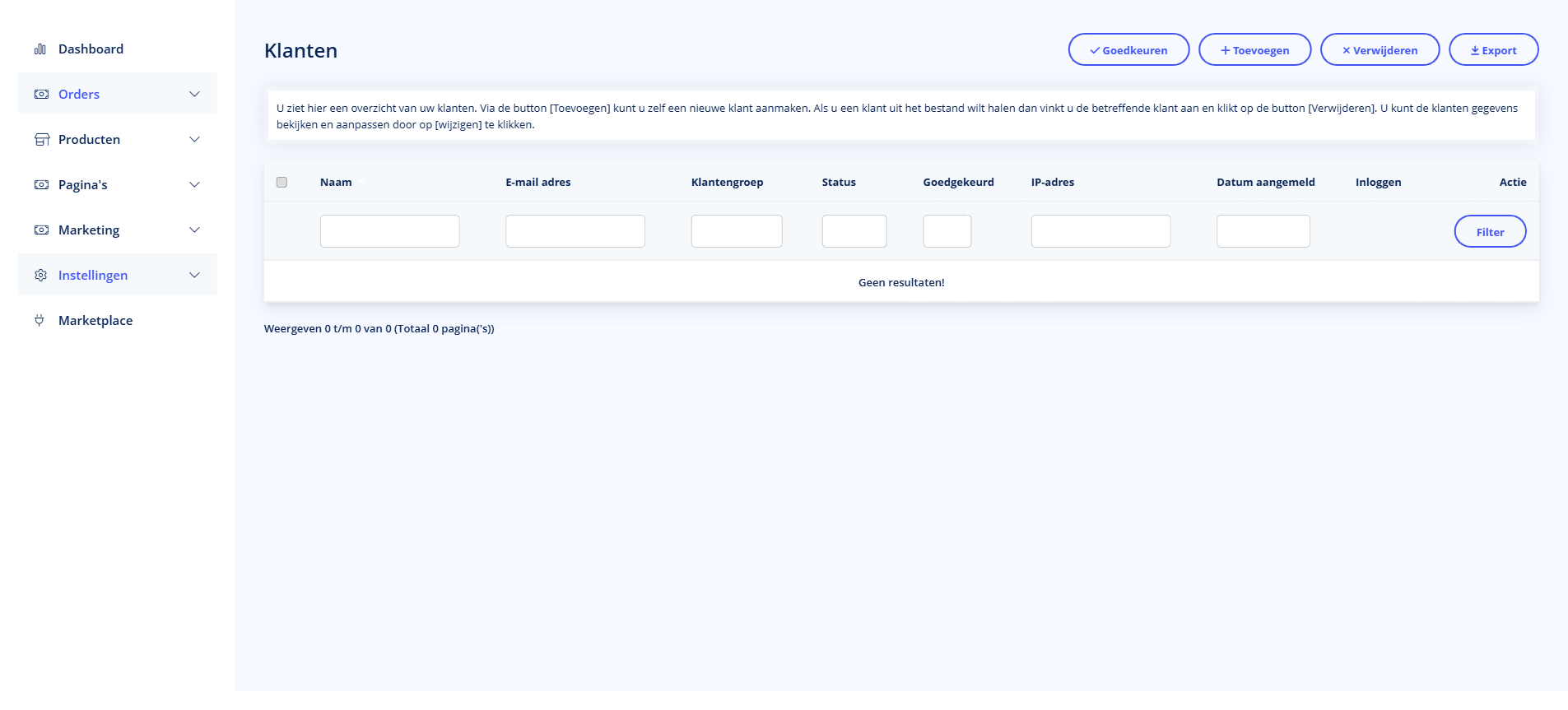Image resolution: width=1568 pixels, height=710 pixels.
Task: Click the Marketplace plug icon
Action: (x=40, y=321)
